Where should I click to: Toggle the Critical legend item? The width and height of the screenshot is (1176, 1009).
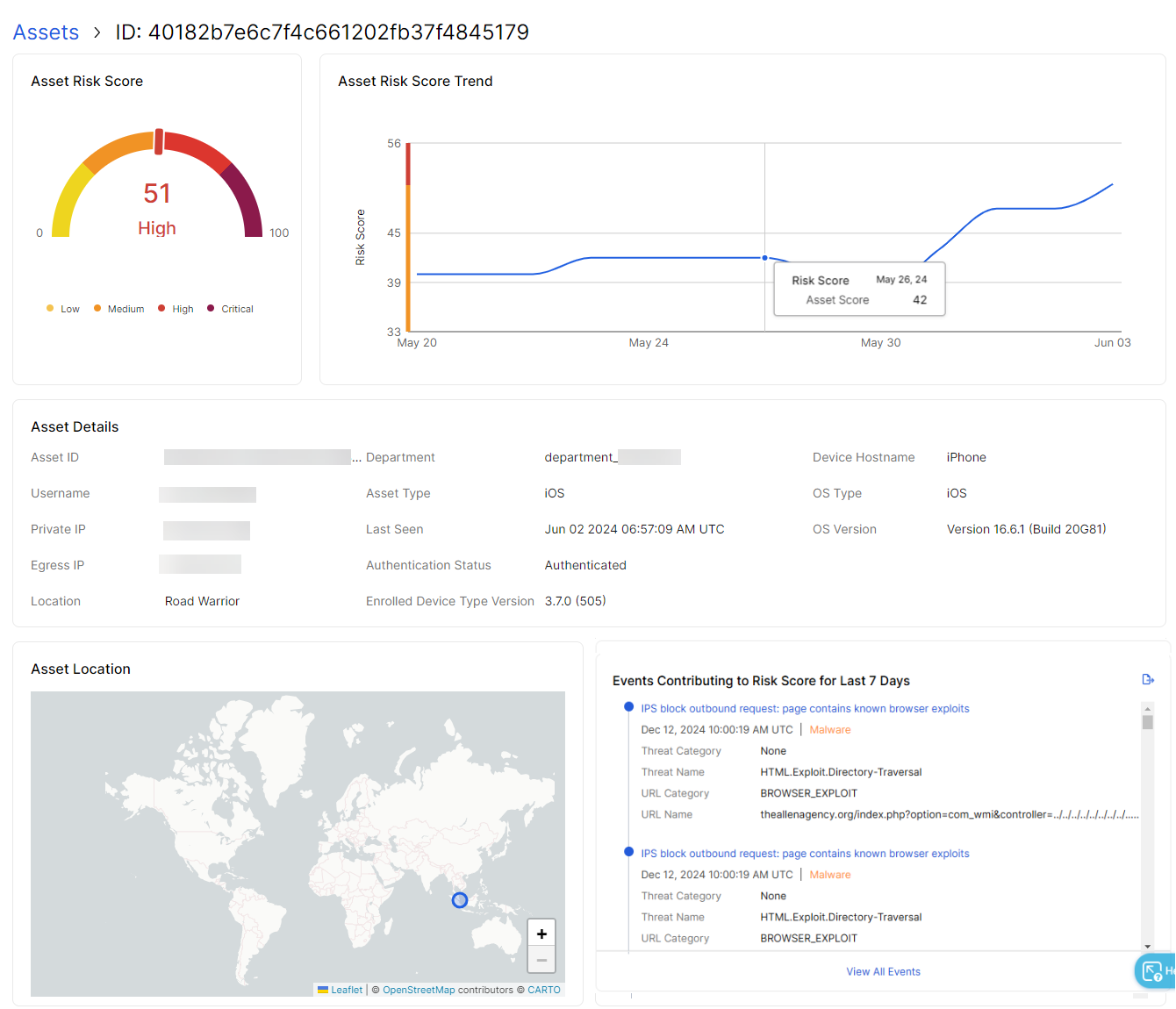pos(230,309)
